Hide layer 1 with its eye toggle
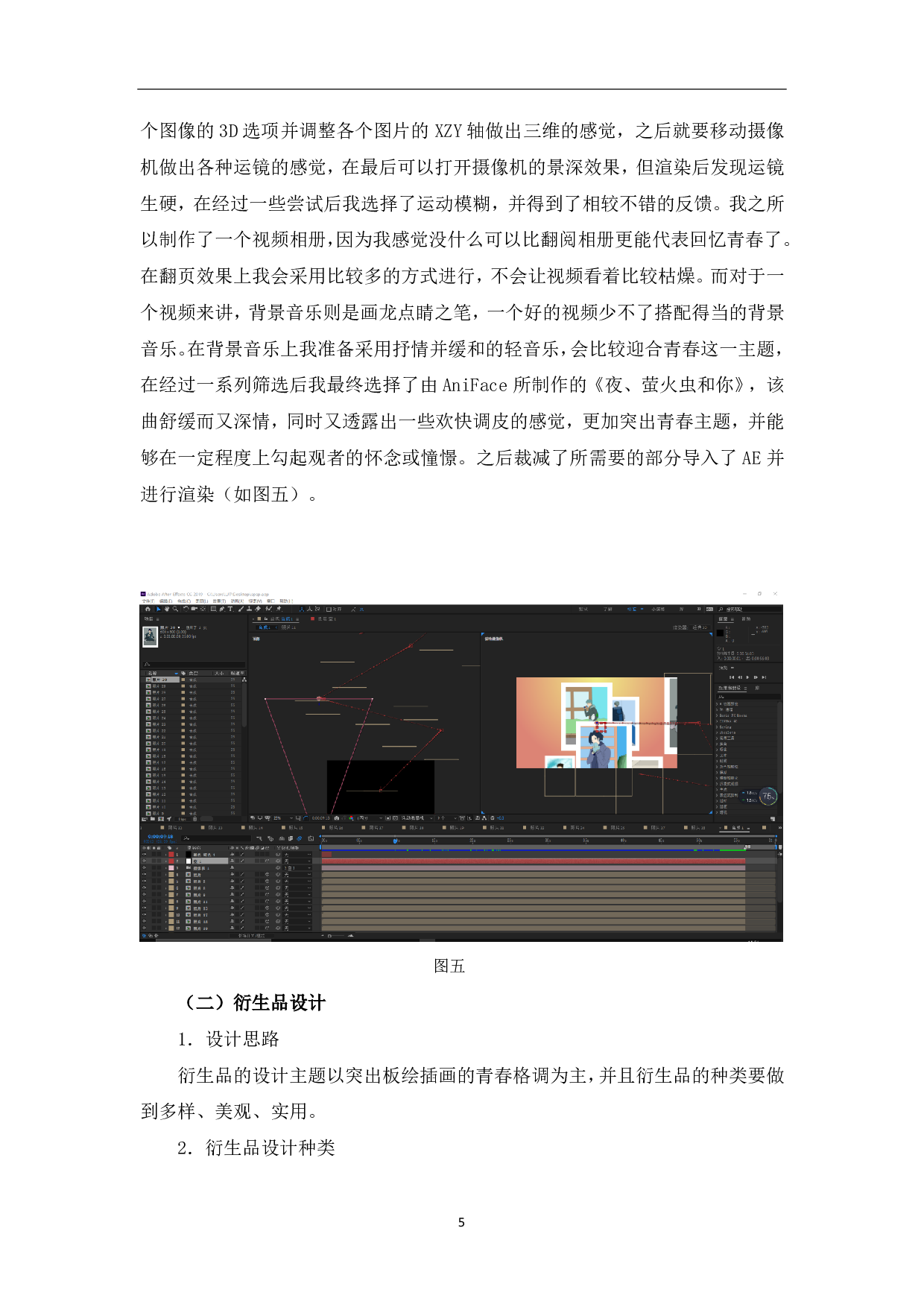The height and width of the screenshot is (1307, 924). 145,855
